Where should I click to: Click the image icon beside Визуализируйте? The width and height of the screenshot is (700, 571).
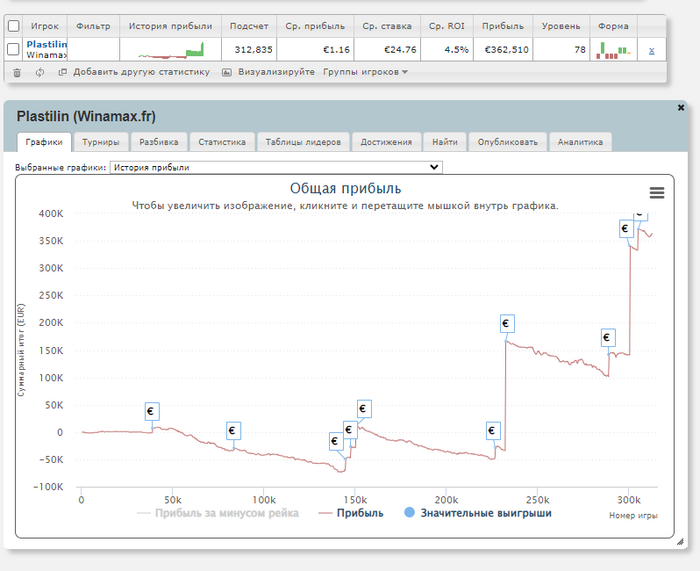click(x=227, y=72)
